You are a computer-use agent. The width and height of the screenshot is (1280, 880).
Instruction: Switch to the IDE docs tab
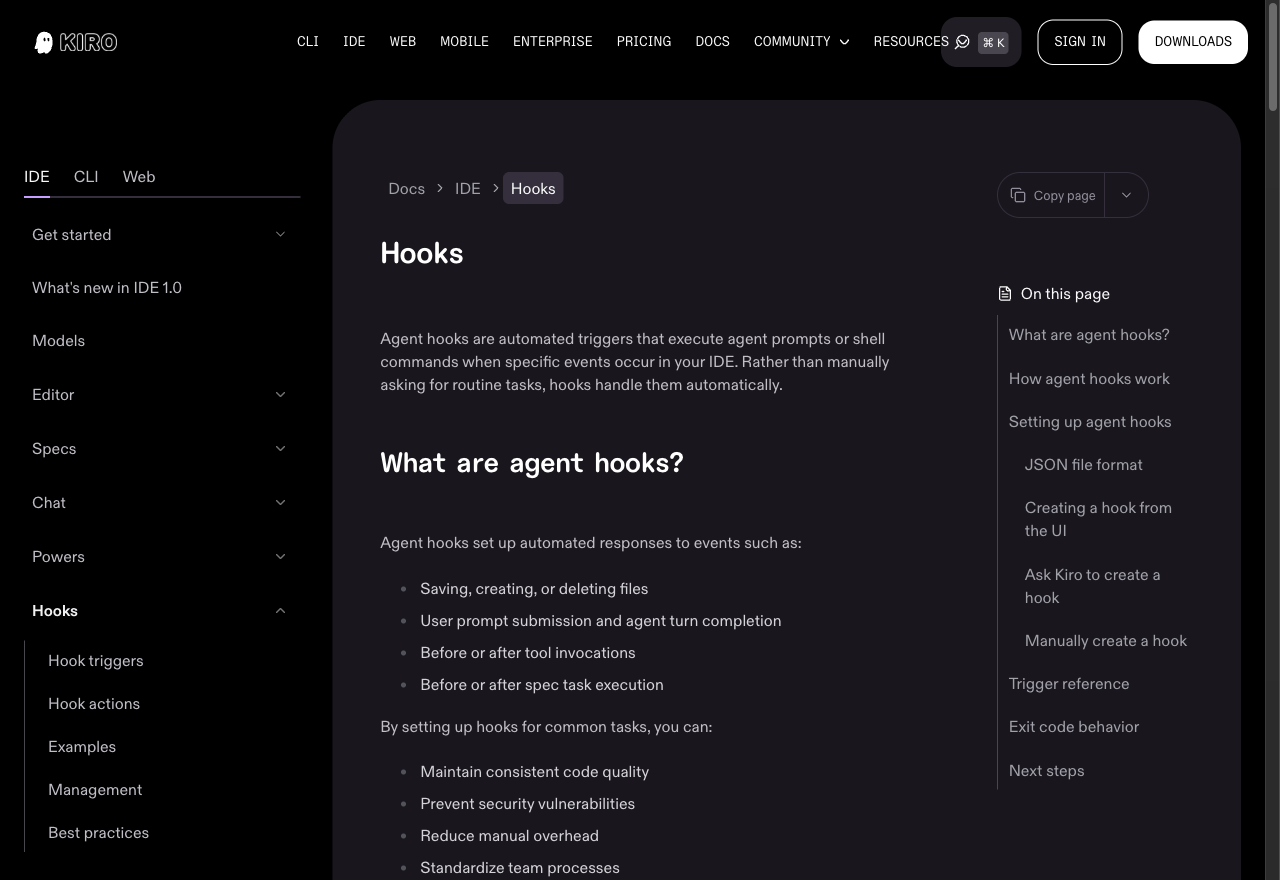click(x=37, y=177)
